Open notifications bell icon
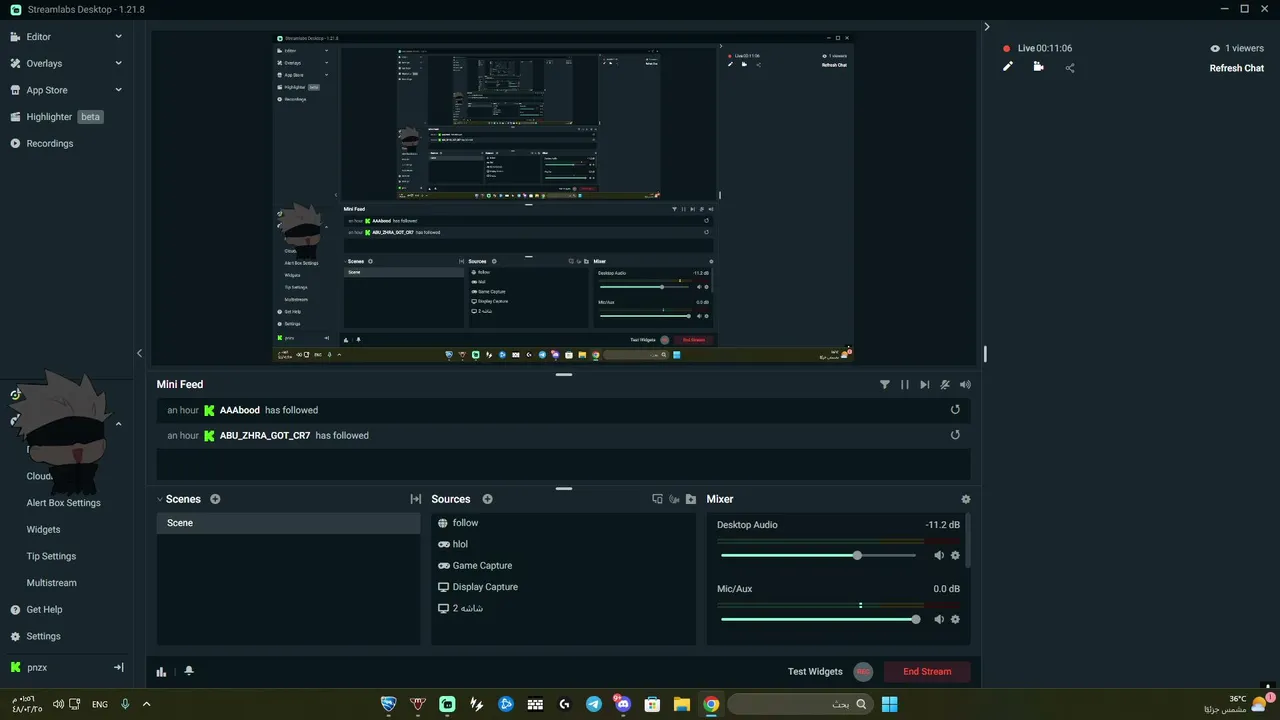 (189, 671)
